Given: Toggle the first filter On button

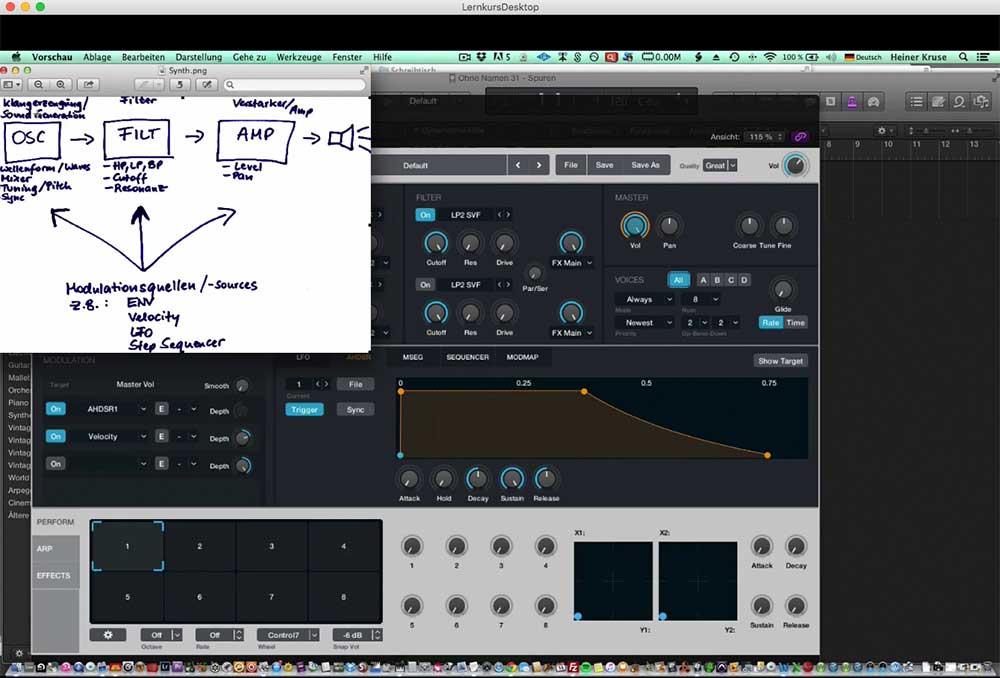Looking at the screenshot, I should pos(425,215).
